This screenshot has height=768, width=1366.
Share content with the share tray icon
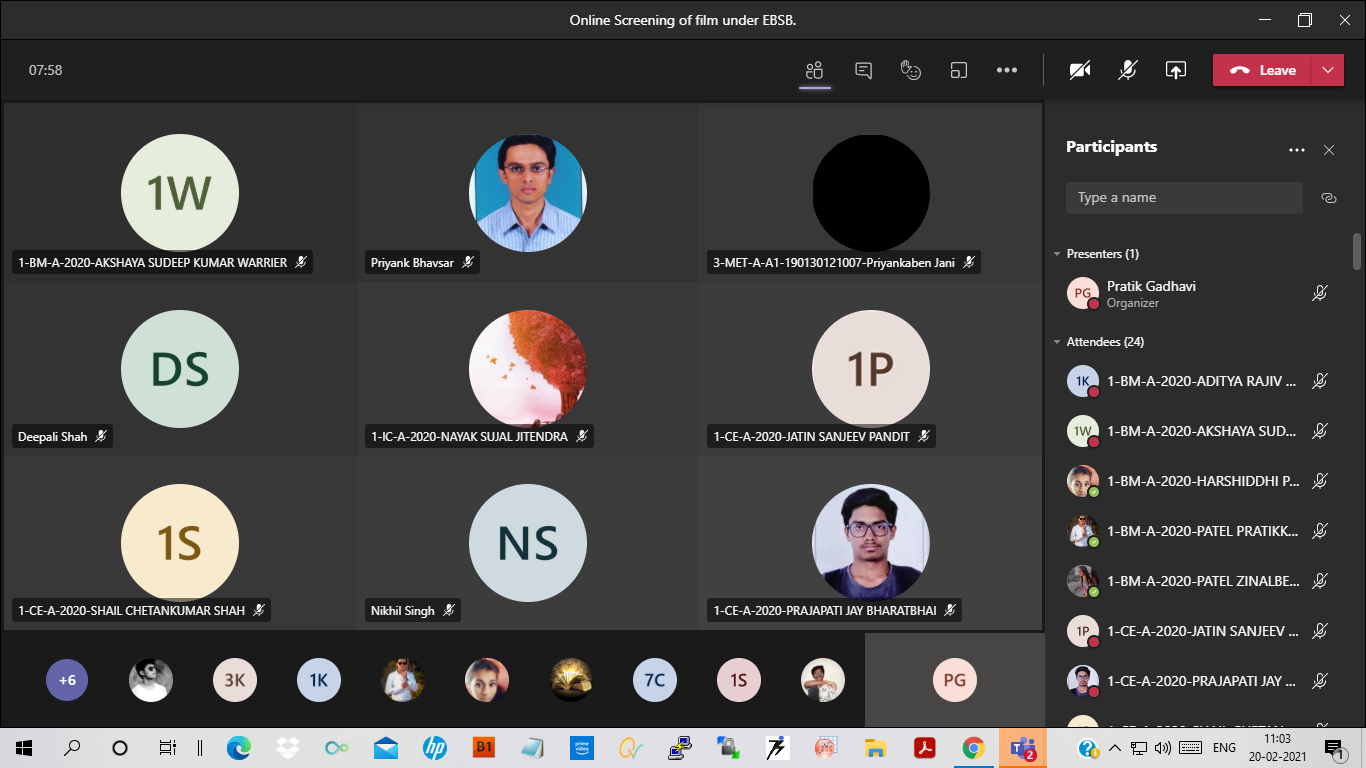point(1176,70)
